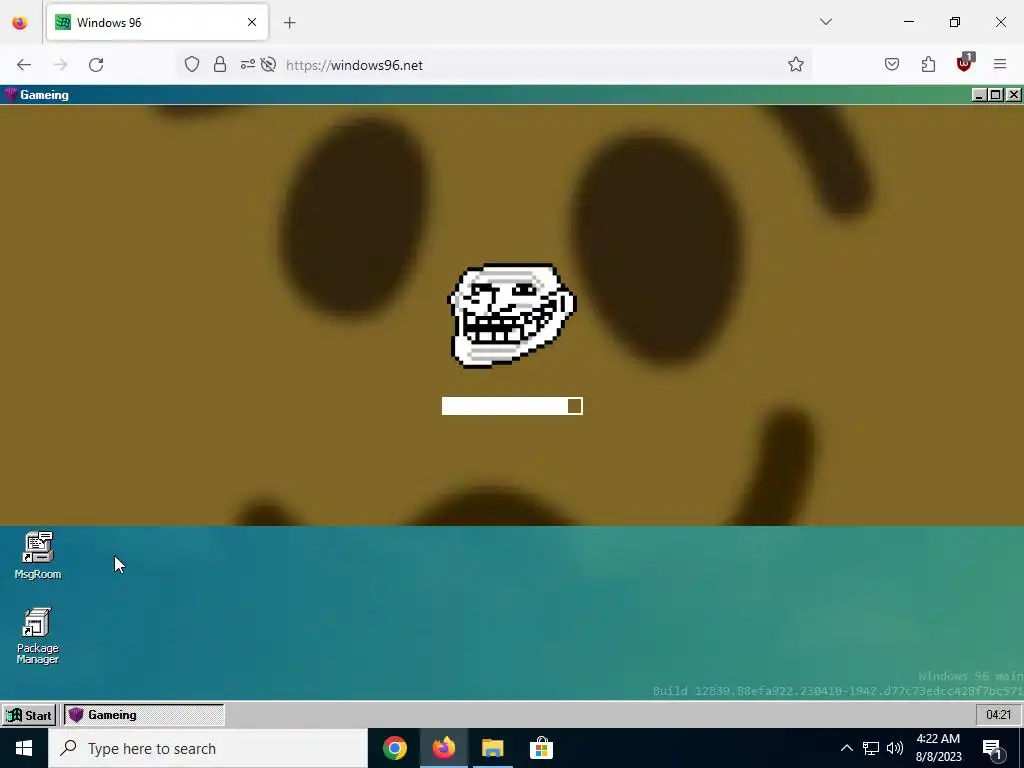Open the MsgRoom desktop shortcut
This screenshot has height=768, width=1024.
tap(38, 555)
